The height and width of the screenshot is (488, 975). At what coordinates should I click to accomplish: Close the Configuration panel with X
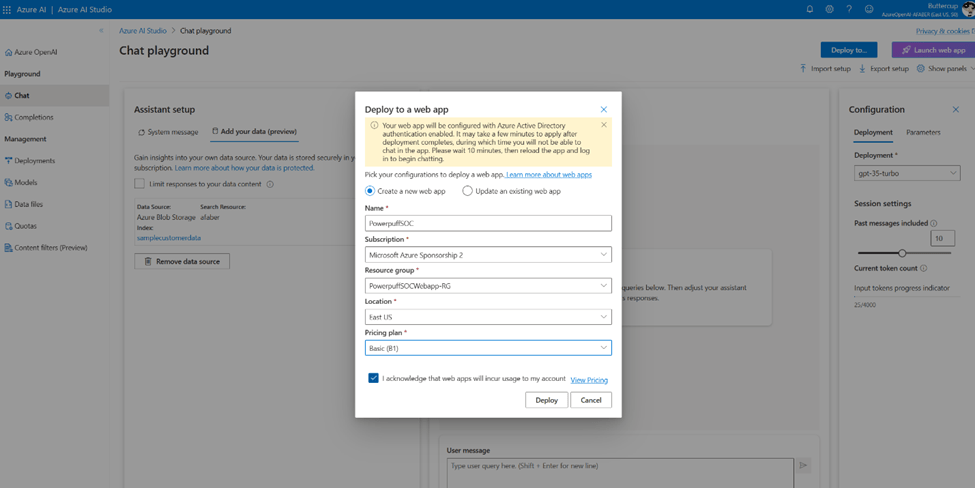[955, 110]
